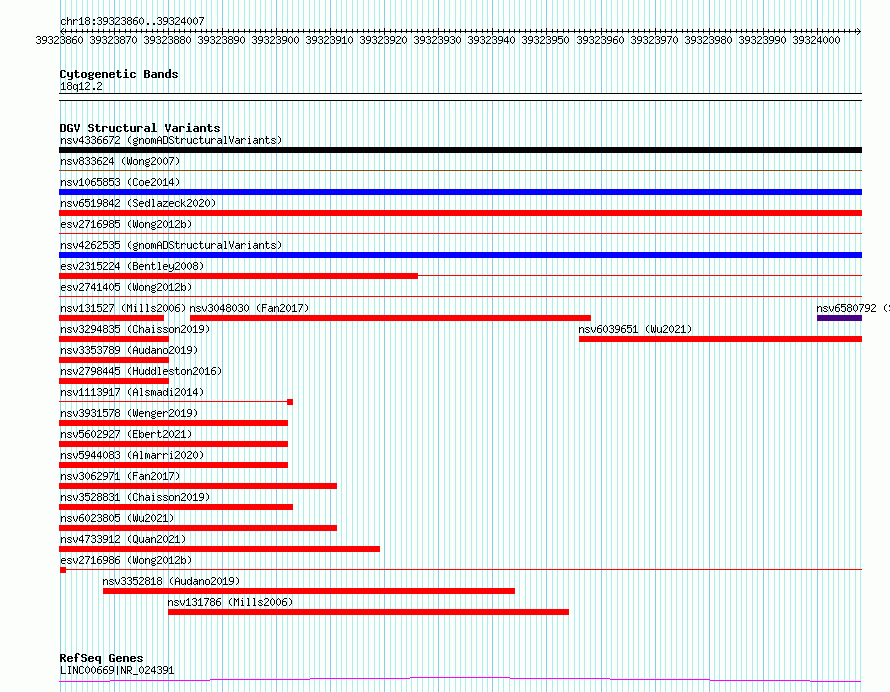This screenshot has width=890, height=692.
Task: Click the nsv4336672 gnomADStructuralVariants label
Action: click(x=171, y=140)
